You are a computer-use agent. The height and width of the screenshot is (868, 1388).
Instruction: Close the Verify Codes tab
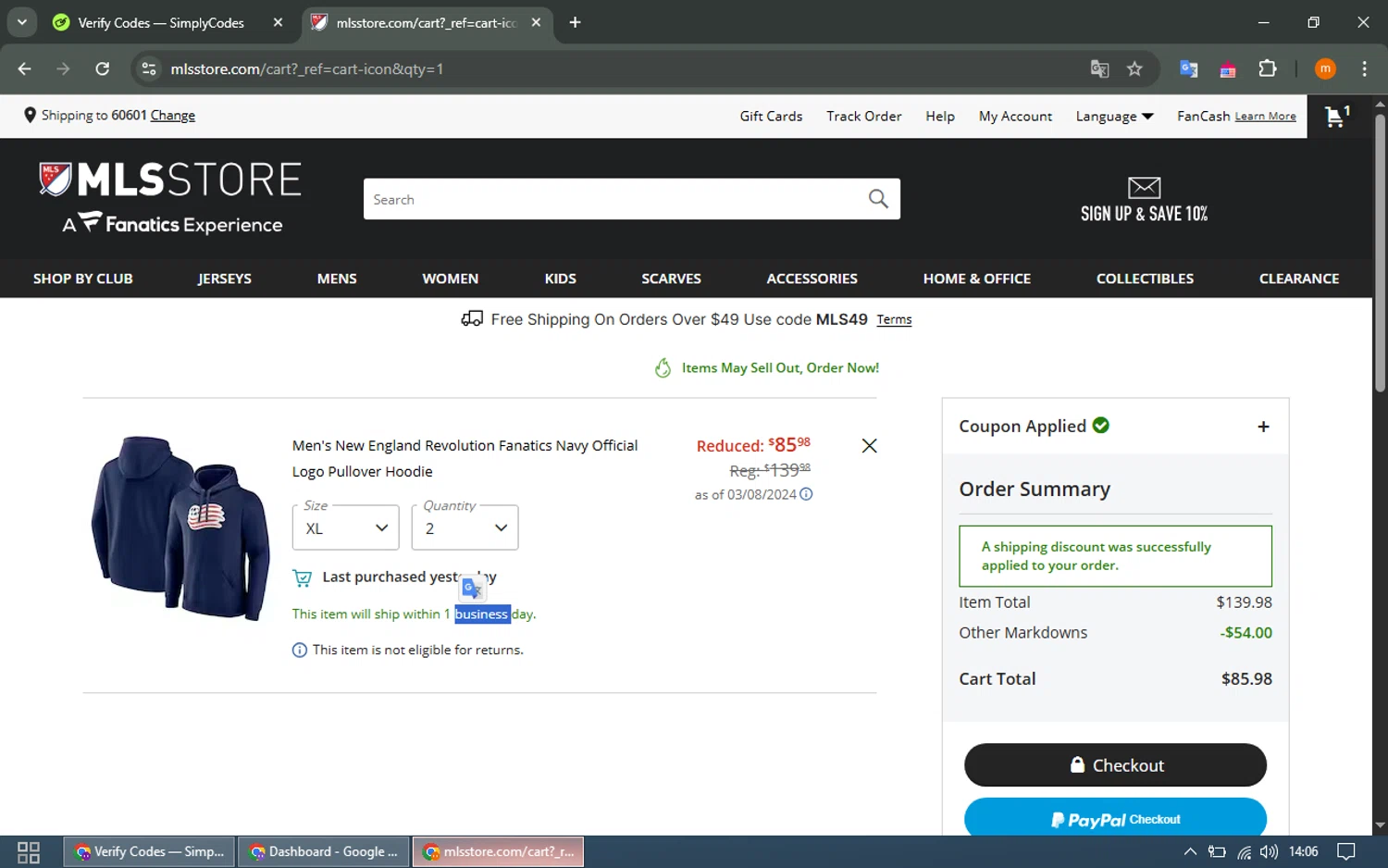pyautogui.click(x=278, y=22)
